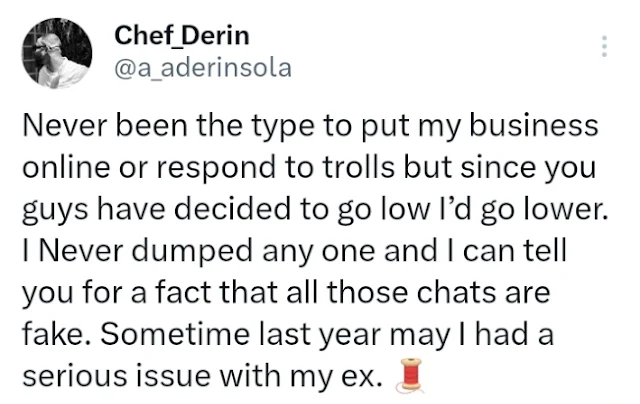Click the word 'lower.' in the tweet
640x404 pixels.
(565, 209)
